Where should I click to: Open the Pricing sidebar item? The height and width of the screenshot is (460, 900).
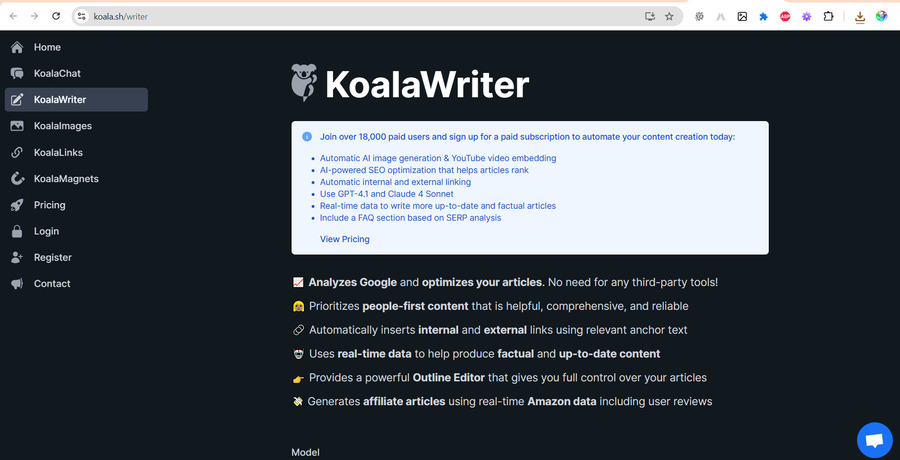tap(76, 205)
